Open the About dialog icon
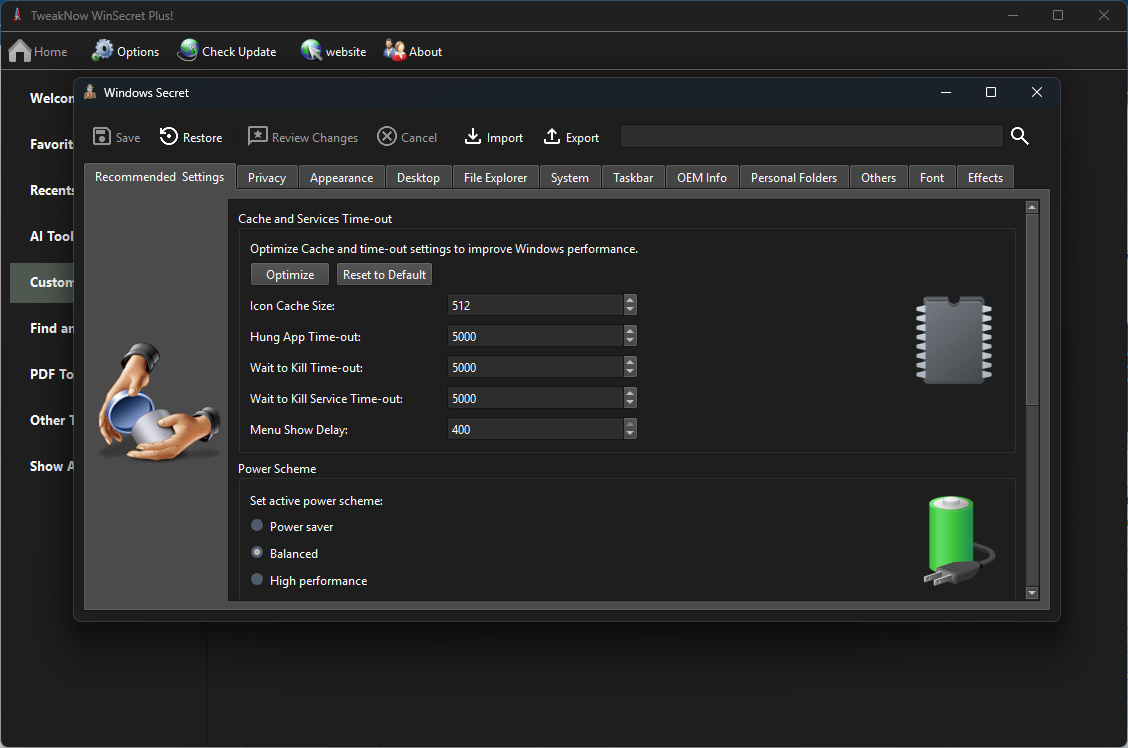 (395, 51)
